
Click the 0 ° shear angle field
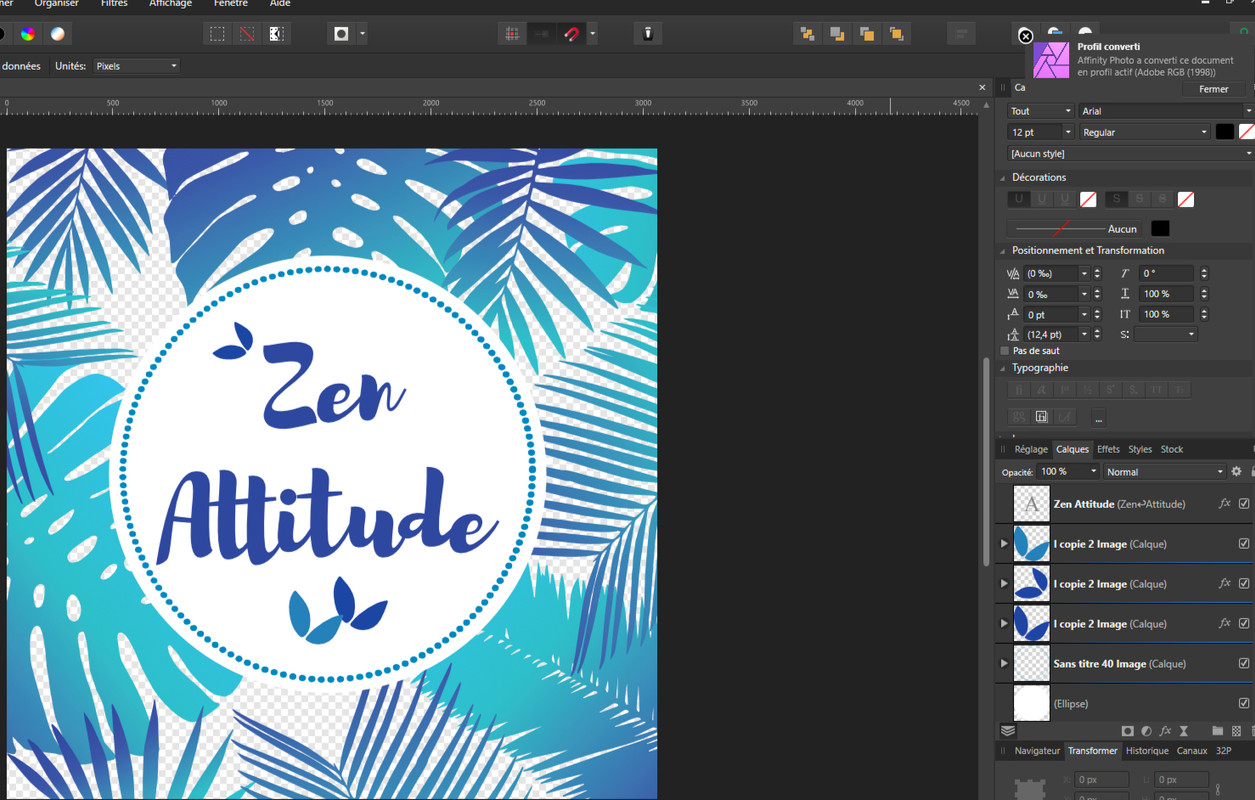click(1166, 273)
